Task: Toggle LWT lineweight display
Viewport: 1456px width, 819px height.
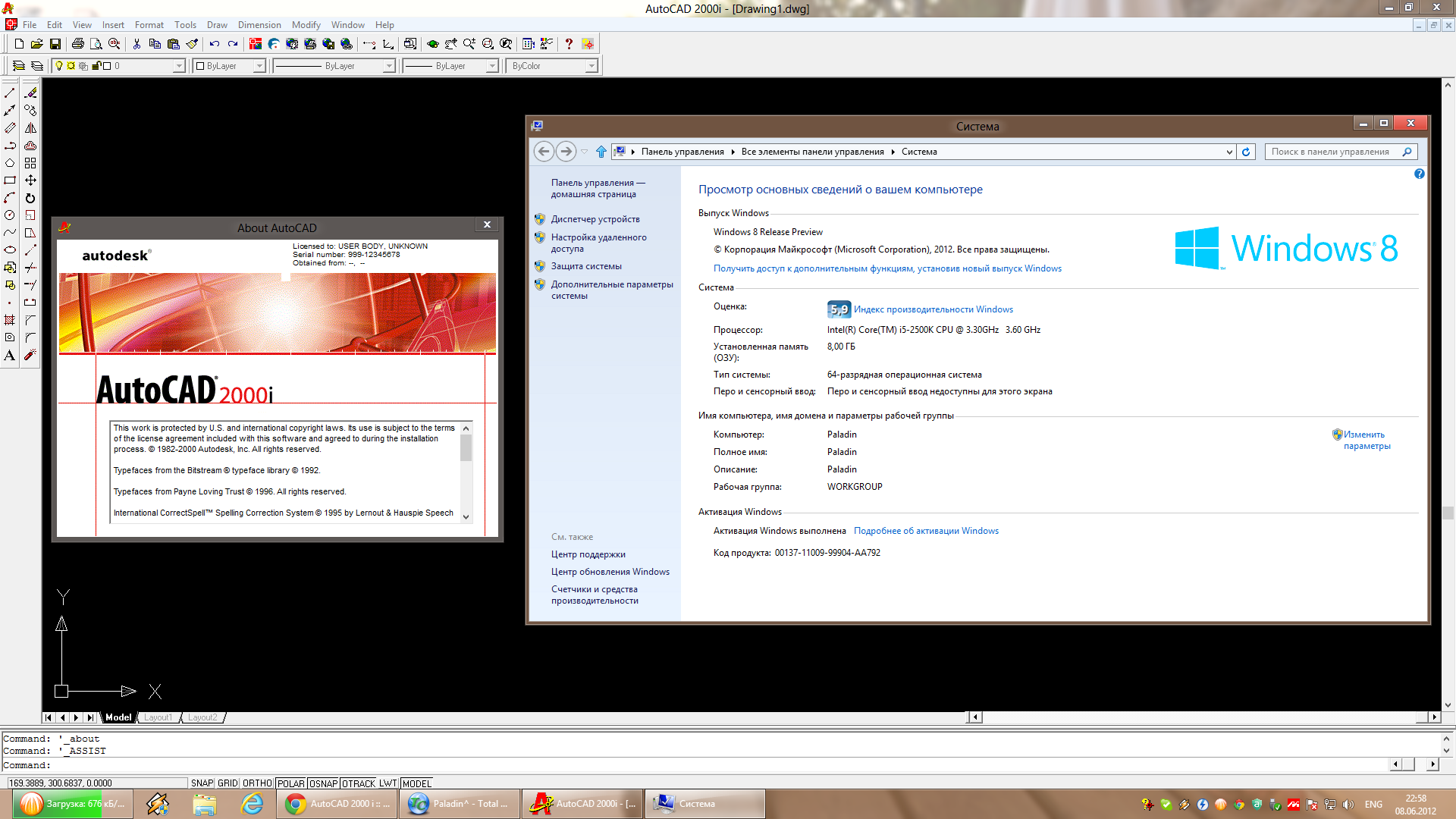Action: pos(388,783)
